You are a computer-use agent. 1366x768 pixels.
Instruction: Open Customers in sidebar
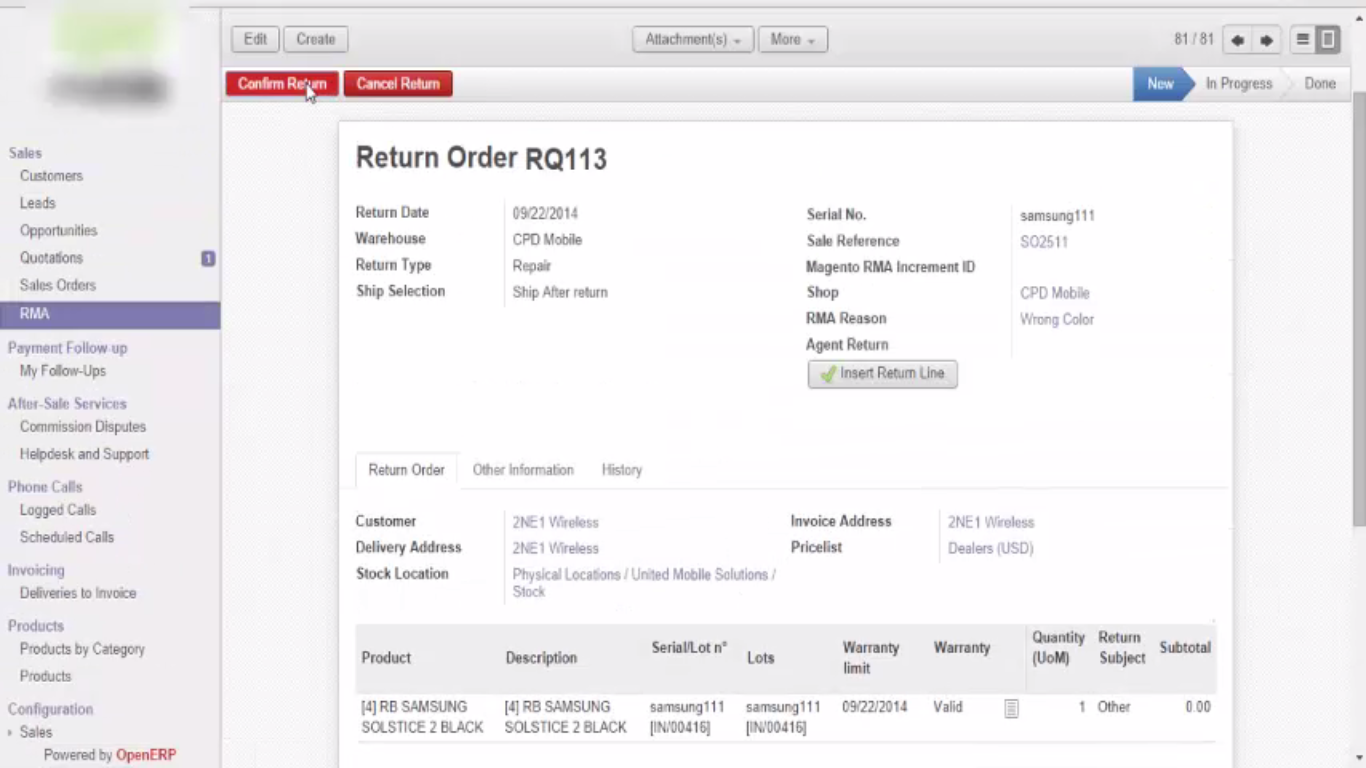click(x=51, y=176)
